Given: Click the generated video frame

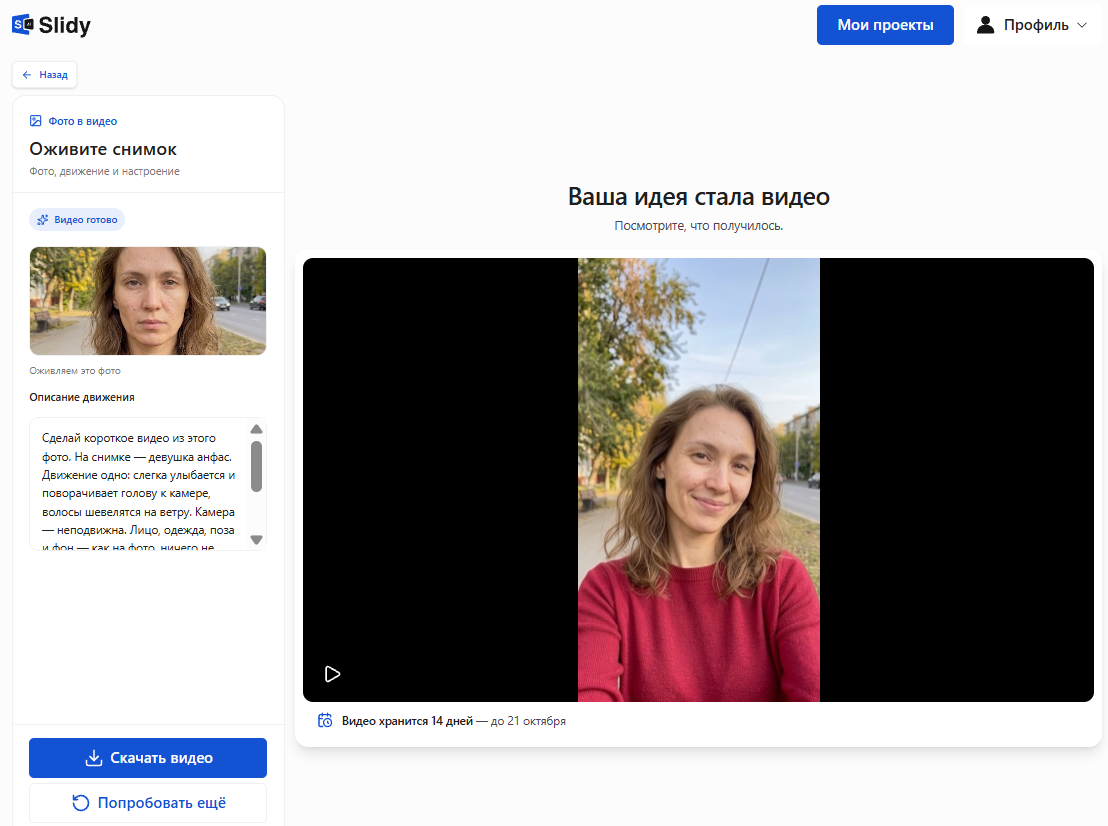Looking at the screenshot, I should [x=698, y=480].
